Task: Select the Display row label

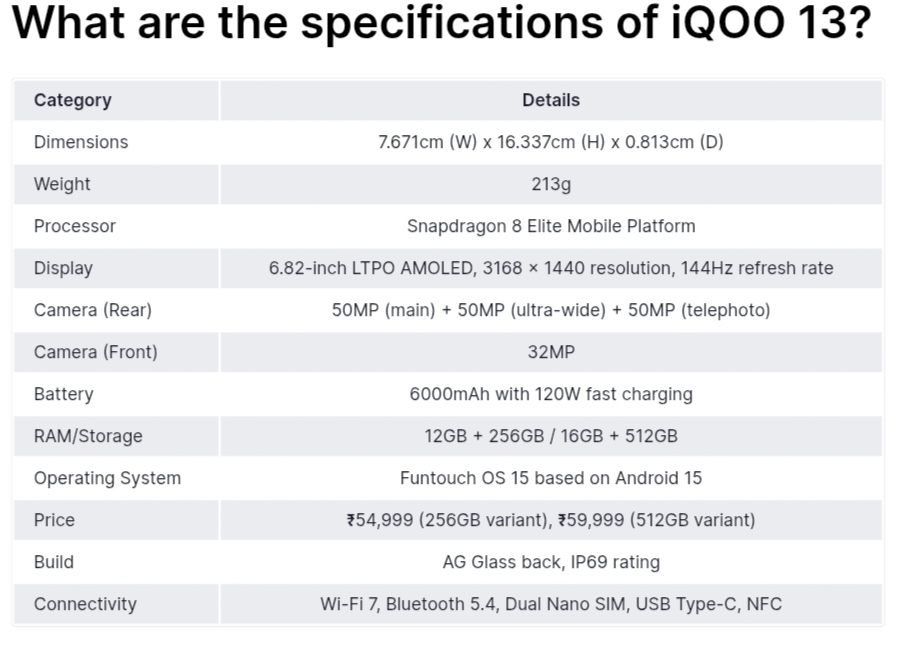Action: pos(63,268)
